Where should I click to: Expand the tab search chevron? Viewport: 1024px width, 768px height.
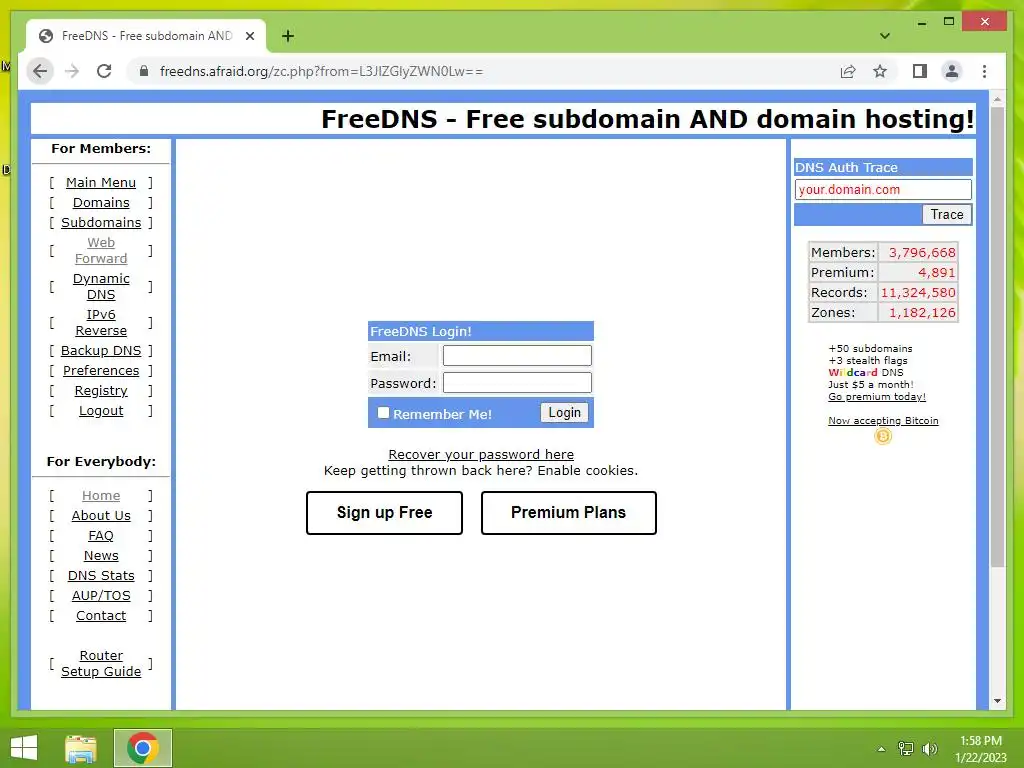[x=885, y=36]
